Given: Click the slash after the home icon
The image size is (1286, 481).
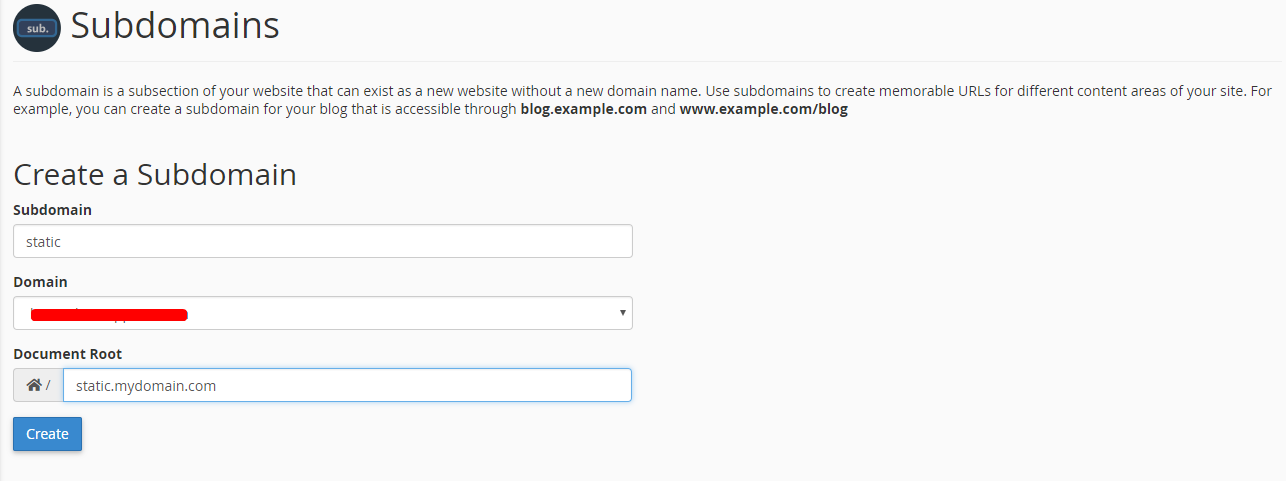Looking at the screenshot, I should click(x=48, y=386).
